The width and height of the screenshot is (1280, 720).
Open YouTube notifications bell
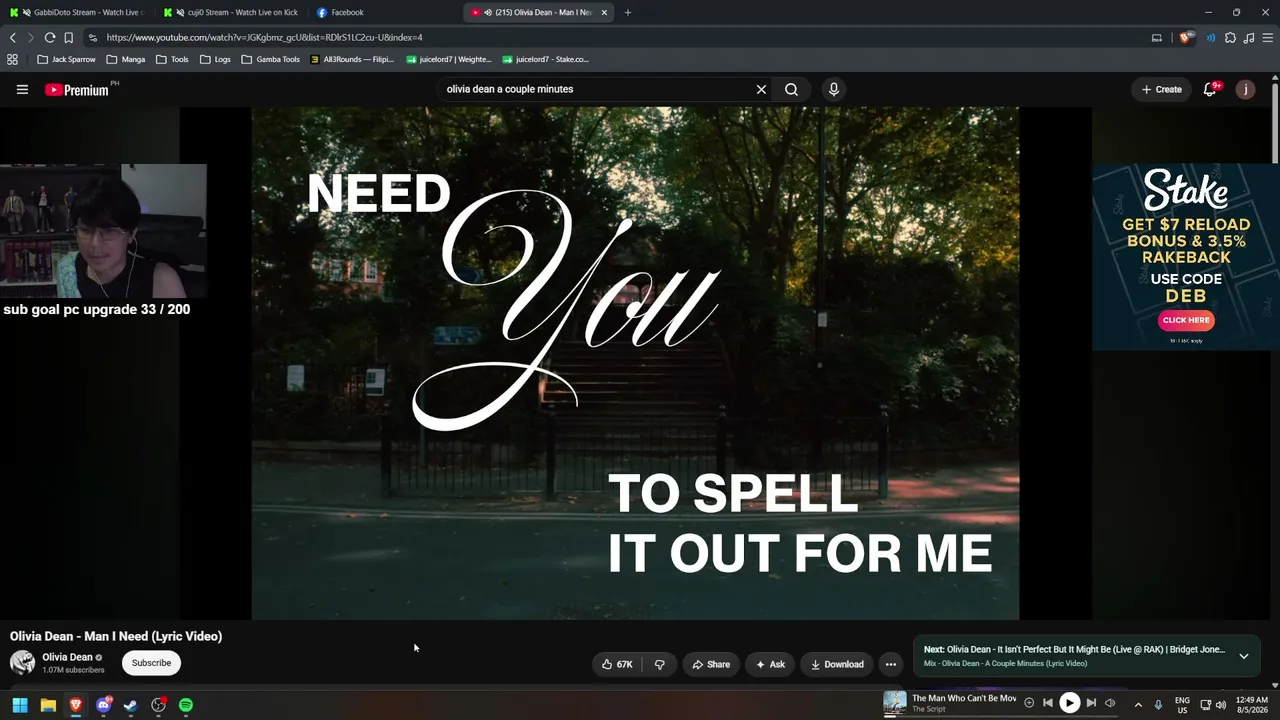click(1210, 89)
